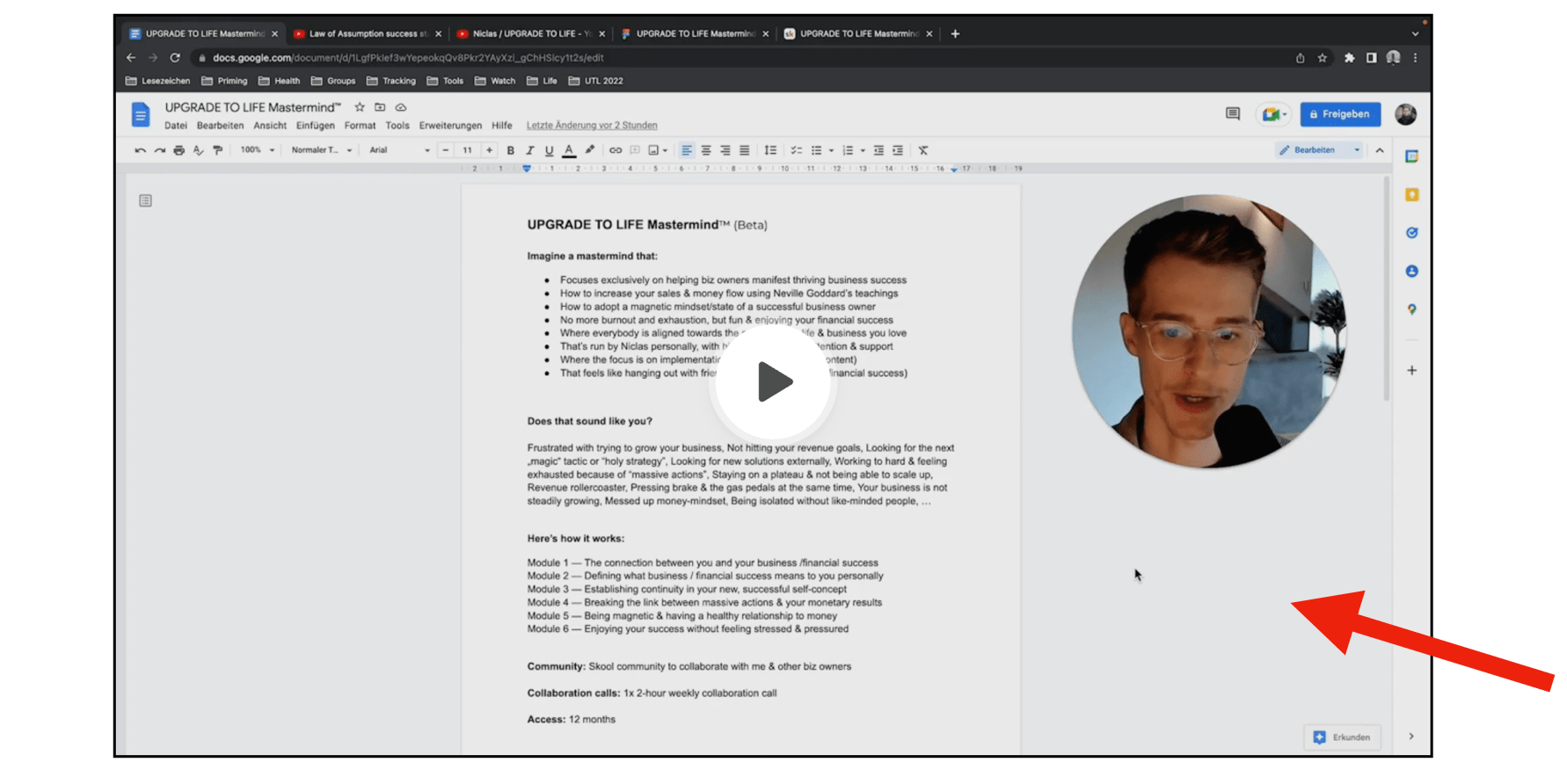Increase the indent
Viewport: 1567px width, 784px height.
(898, 150)
